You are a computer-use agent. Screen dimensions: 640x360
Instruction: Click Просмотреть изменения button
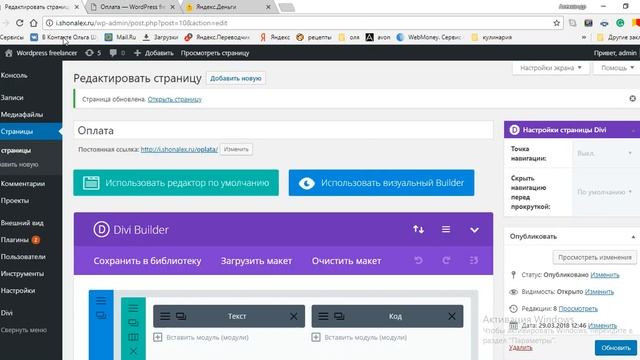click(595, 258)
